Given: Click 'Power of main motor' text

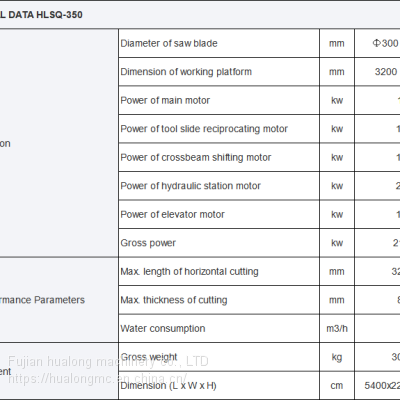Looking at the screenshot, I should 165,100.
